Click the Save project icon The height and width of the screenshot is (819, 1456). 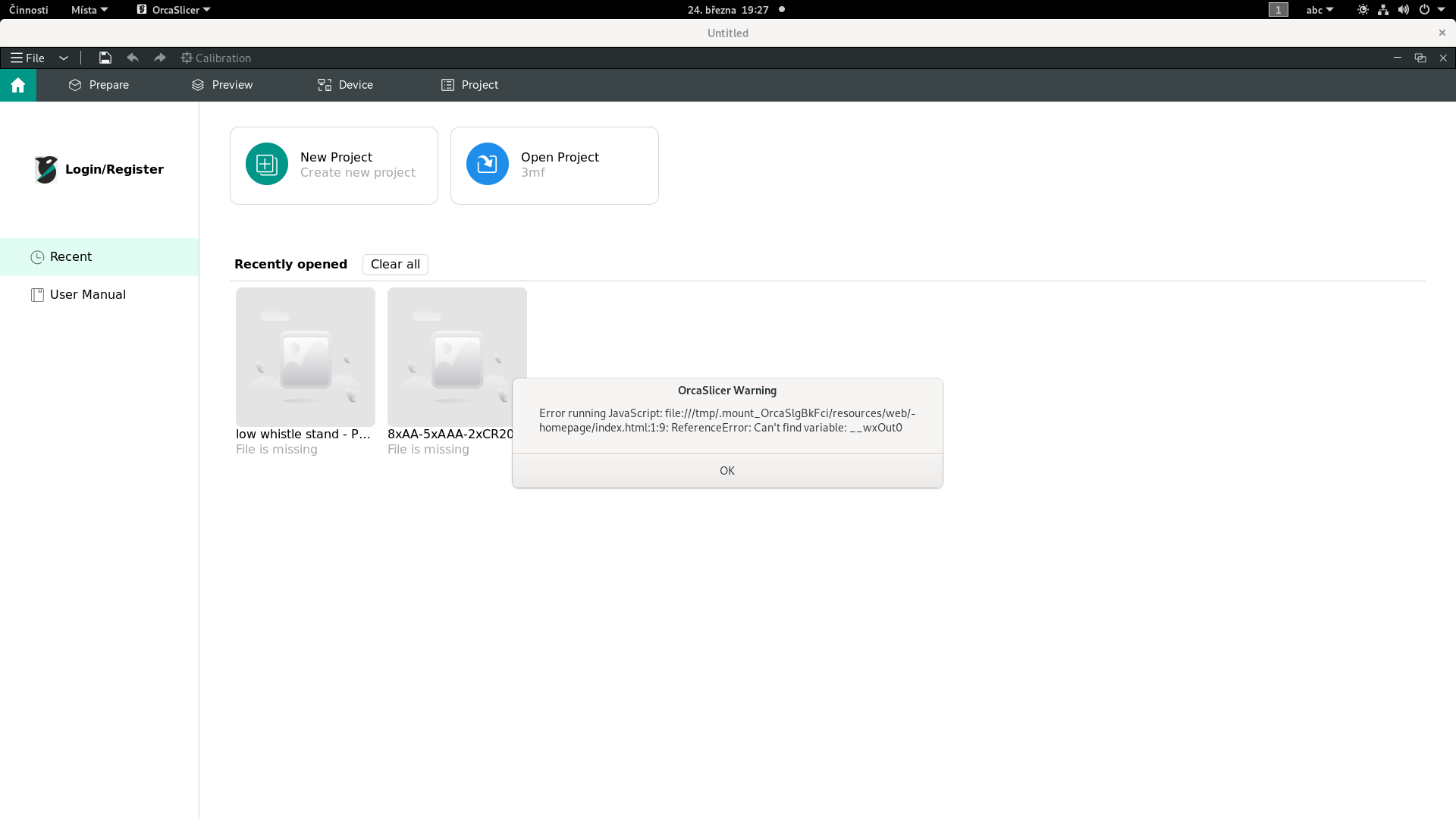click(105, 58)
